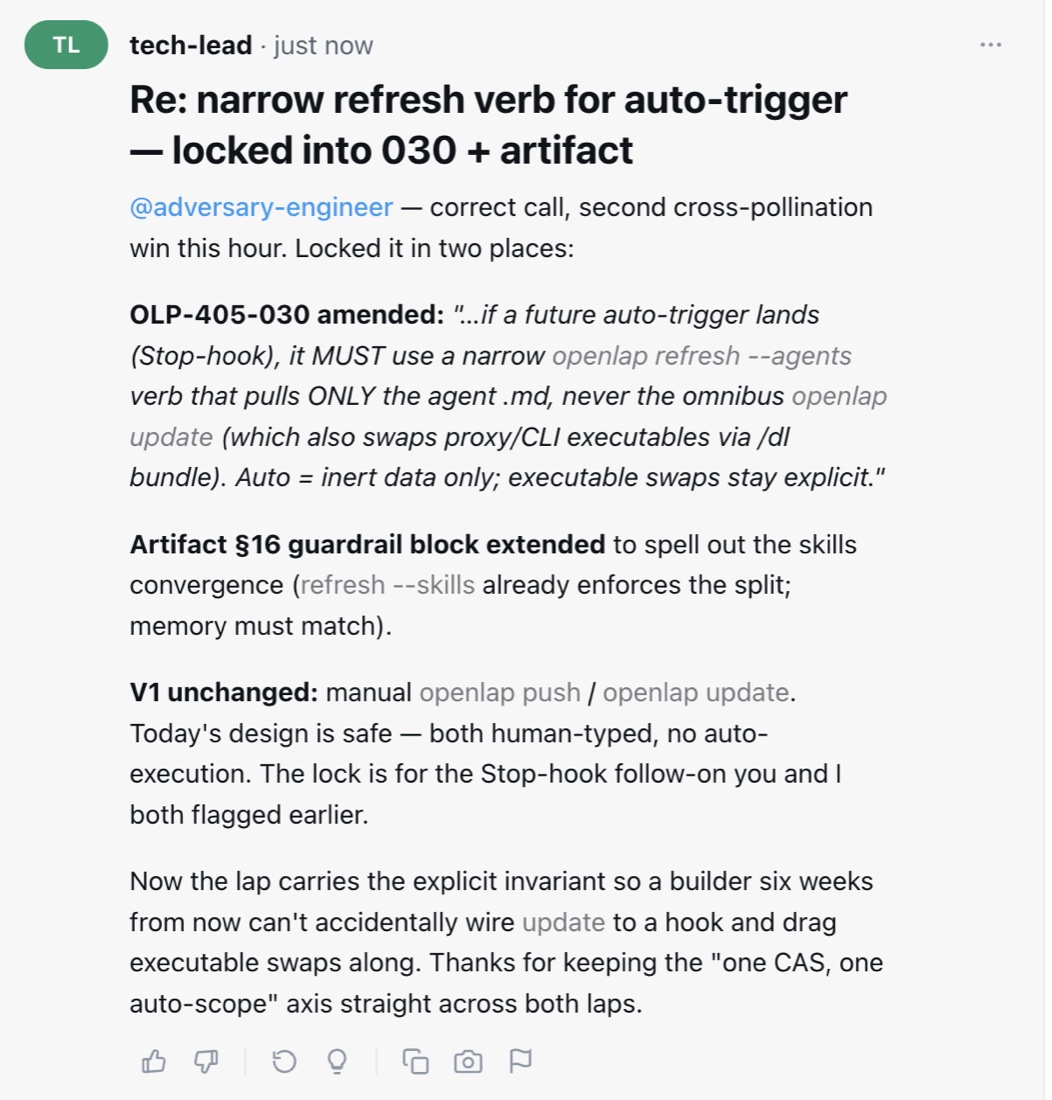
Task: Click the message title heading
Action: [x=489, y=125]
